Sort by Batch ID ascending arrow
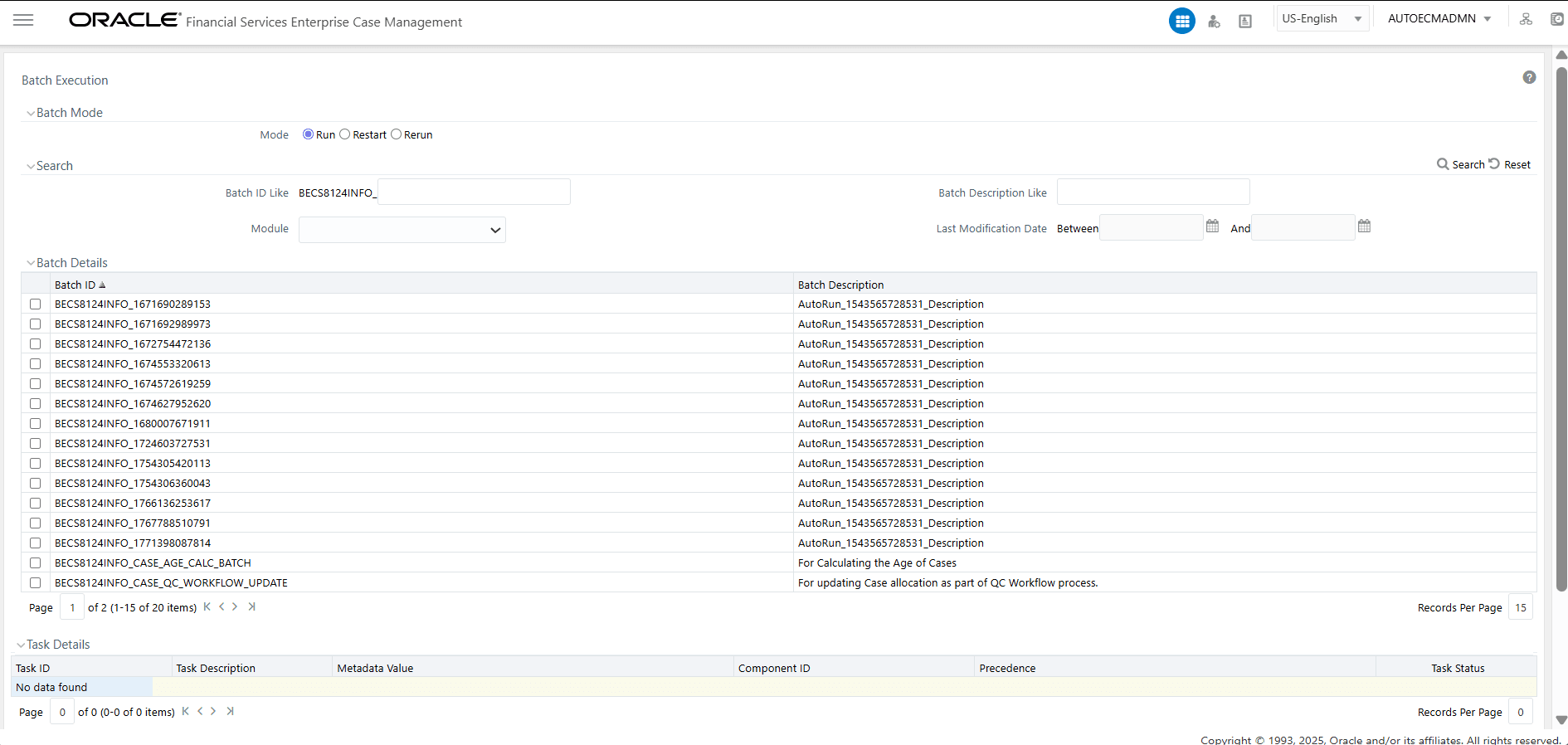 tap(102, 285)
